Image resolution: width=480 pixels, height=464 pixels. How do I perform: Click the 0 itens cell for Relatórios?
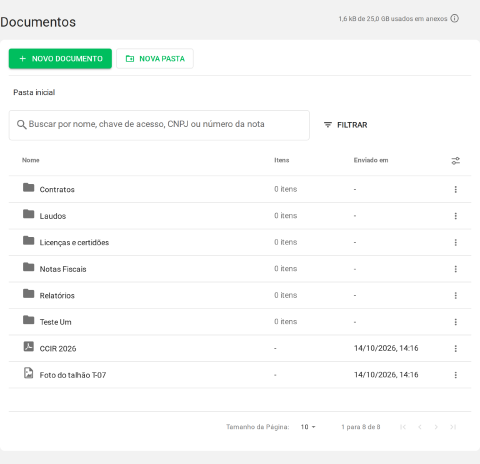click(286, 295)
